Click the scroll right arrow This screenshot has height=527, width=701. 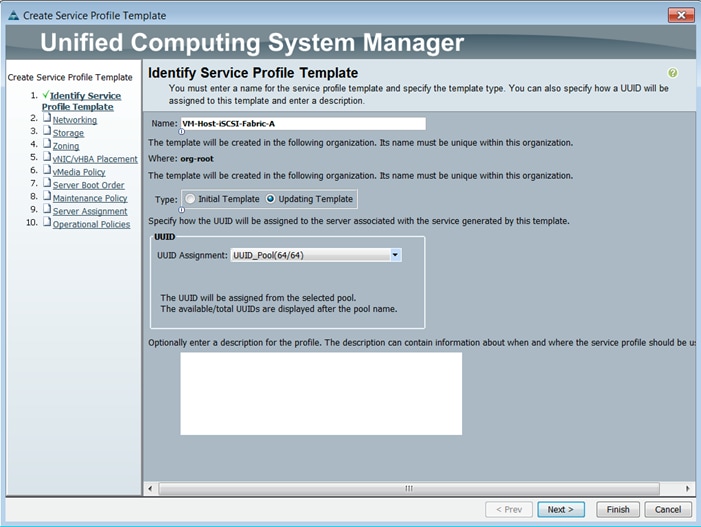point(688,489)
